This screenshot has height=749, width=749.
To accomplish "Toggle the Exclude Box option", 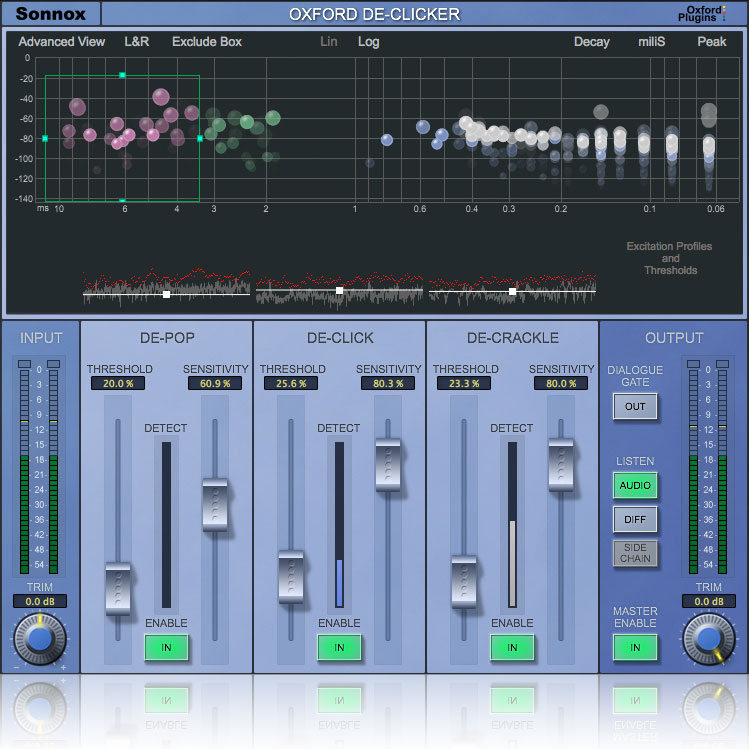I will tap(207, 42).
